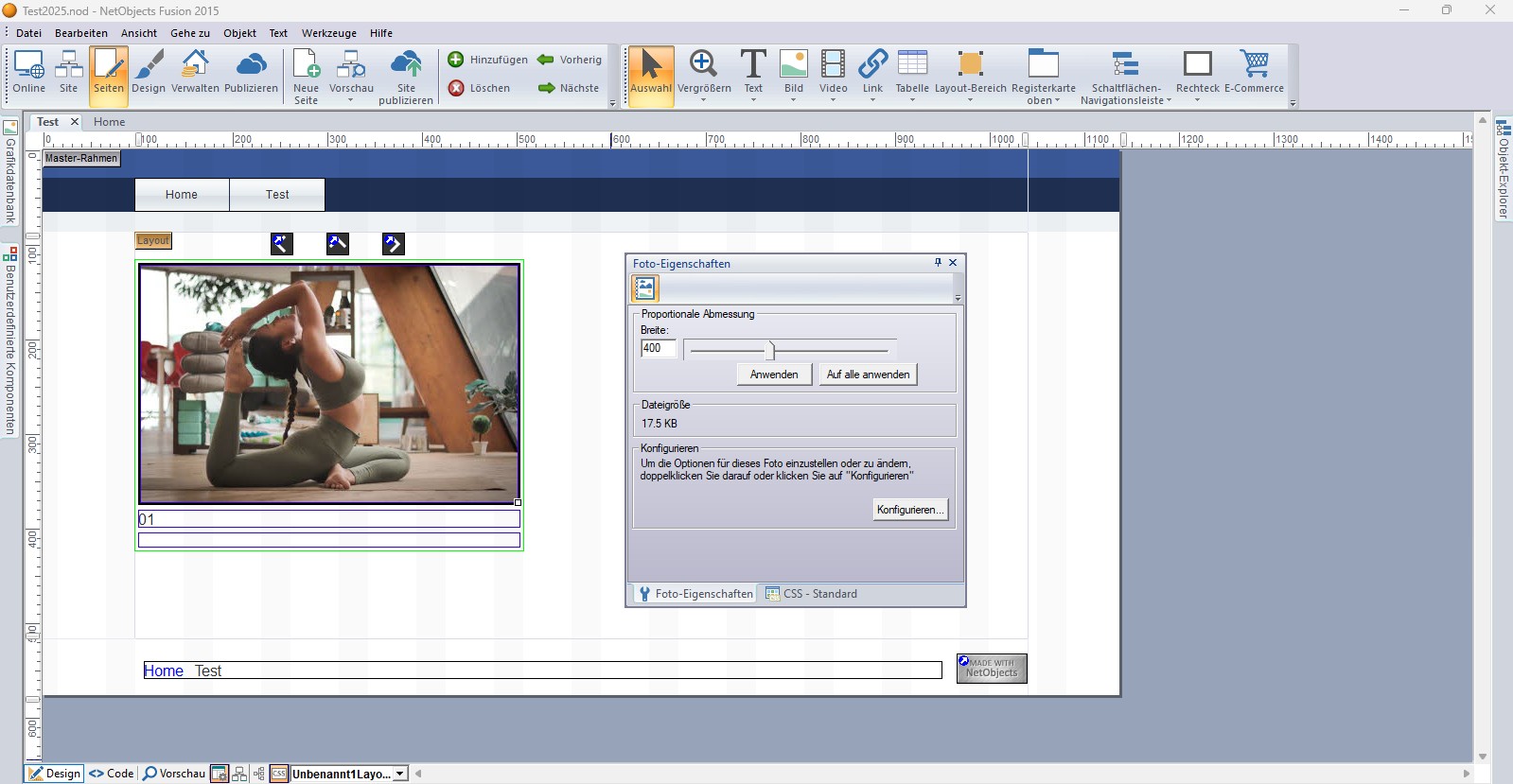This screenshot has height=784, width=1513.
Task: Switch to Vorschau view at bottom
Action: tap(174, 774)
